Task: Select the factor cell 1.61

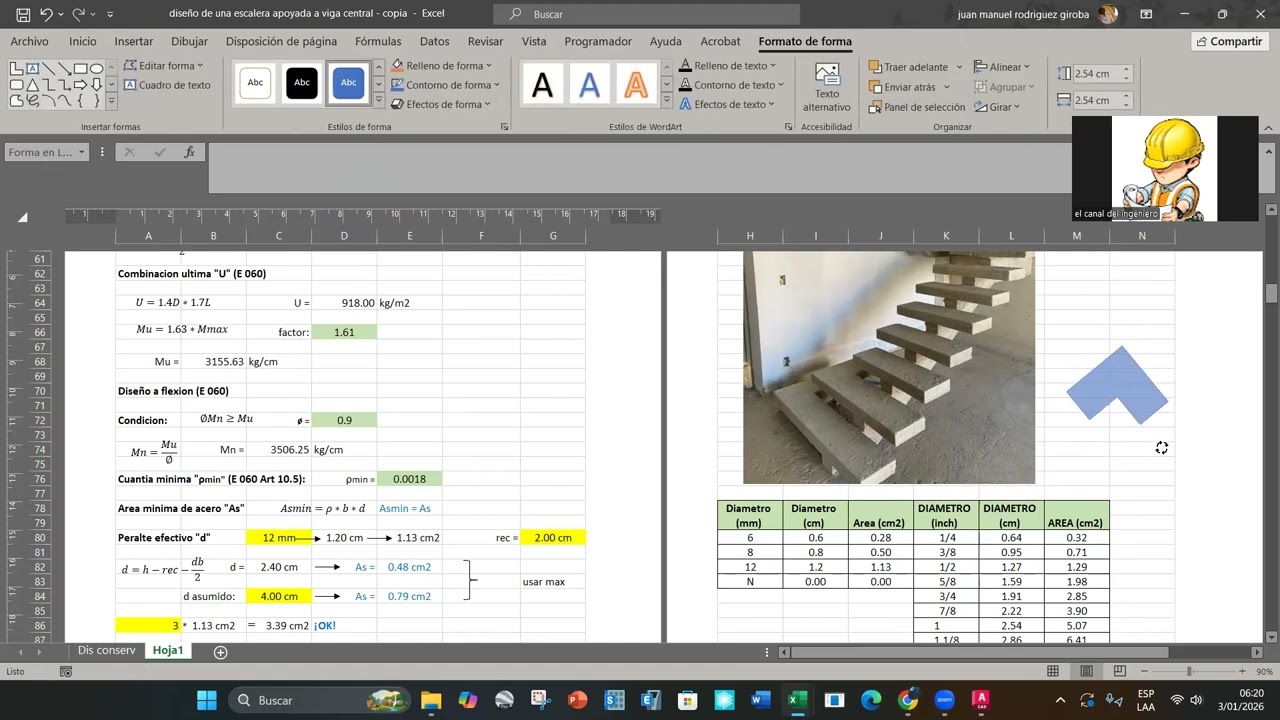Action: (344, 332)
